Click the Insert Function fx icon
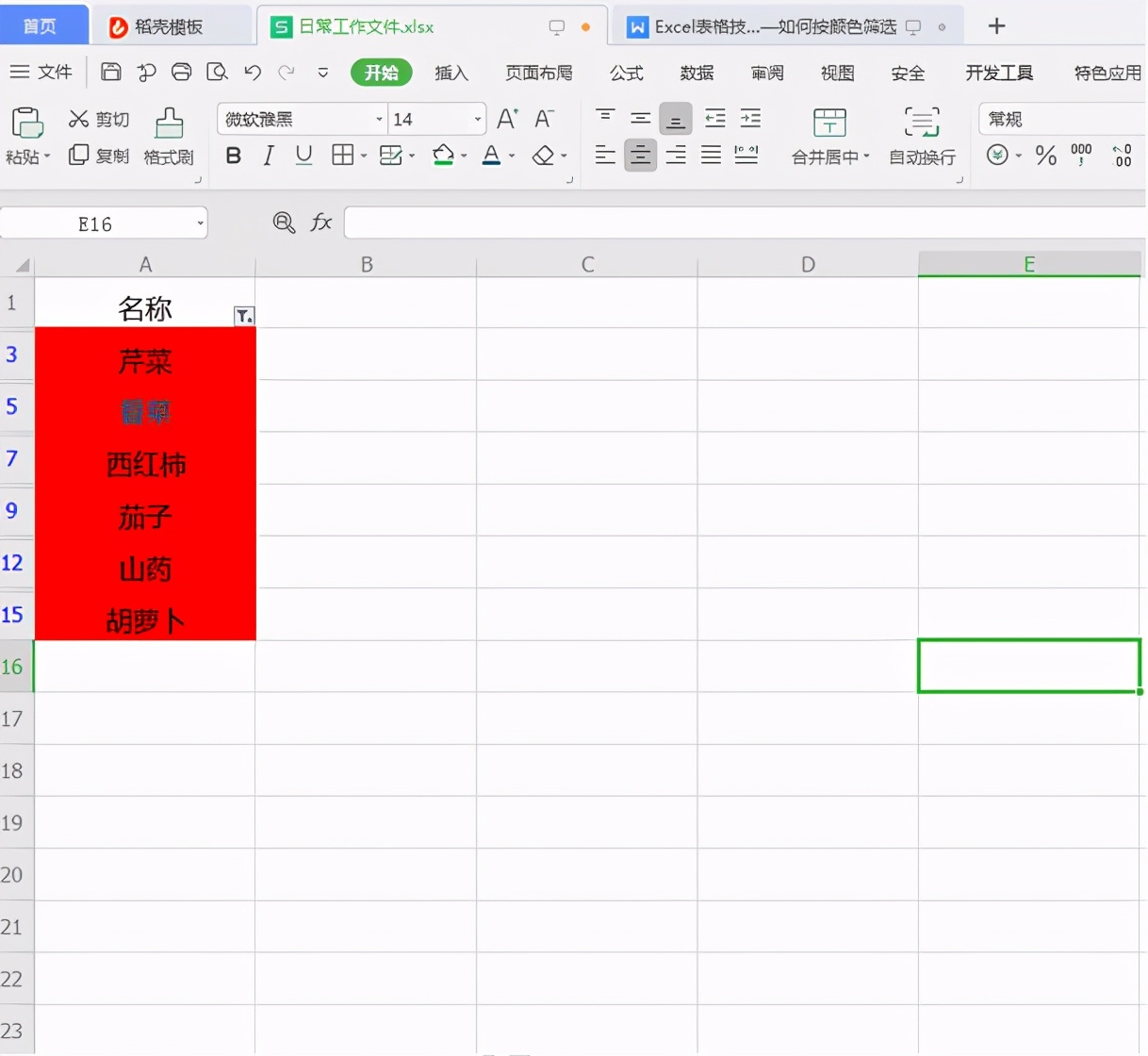 [x=321, y=223]
